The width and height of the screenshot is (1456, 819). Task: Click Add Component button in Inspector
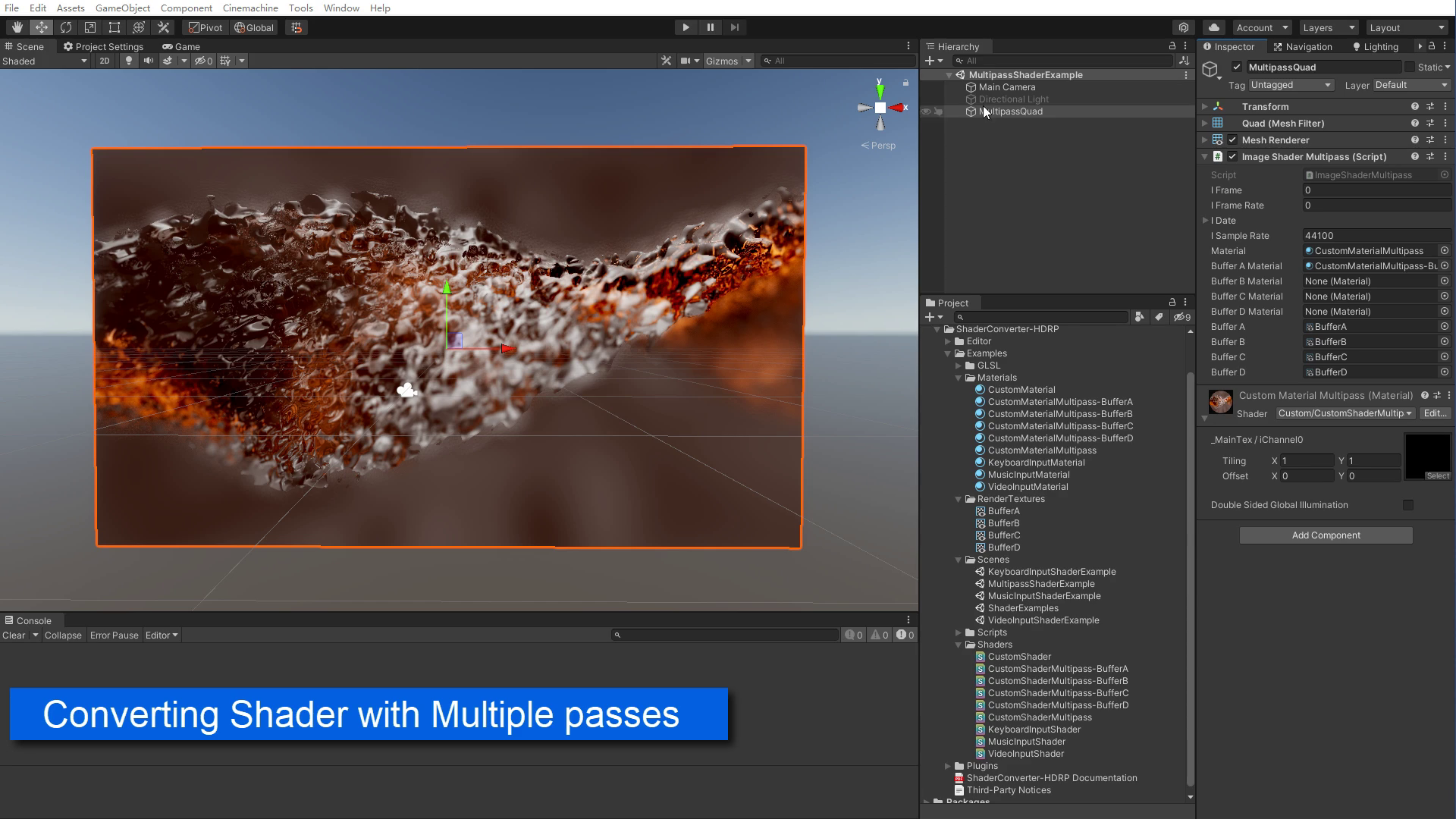coord(1326,535)
